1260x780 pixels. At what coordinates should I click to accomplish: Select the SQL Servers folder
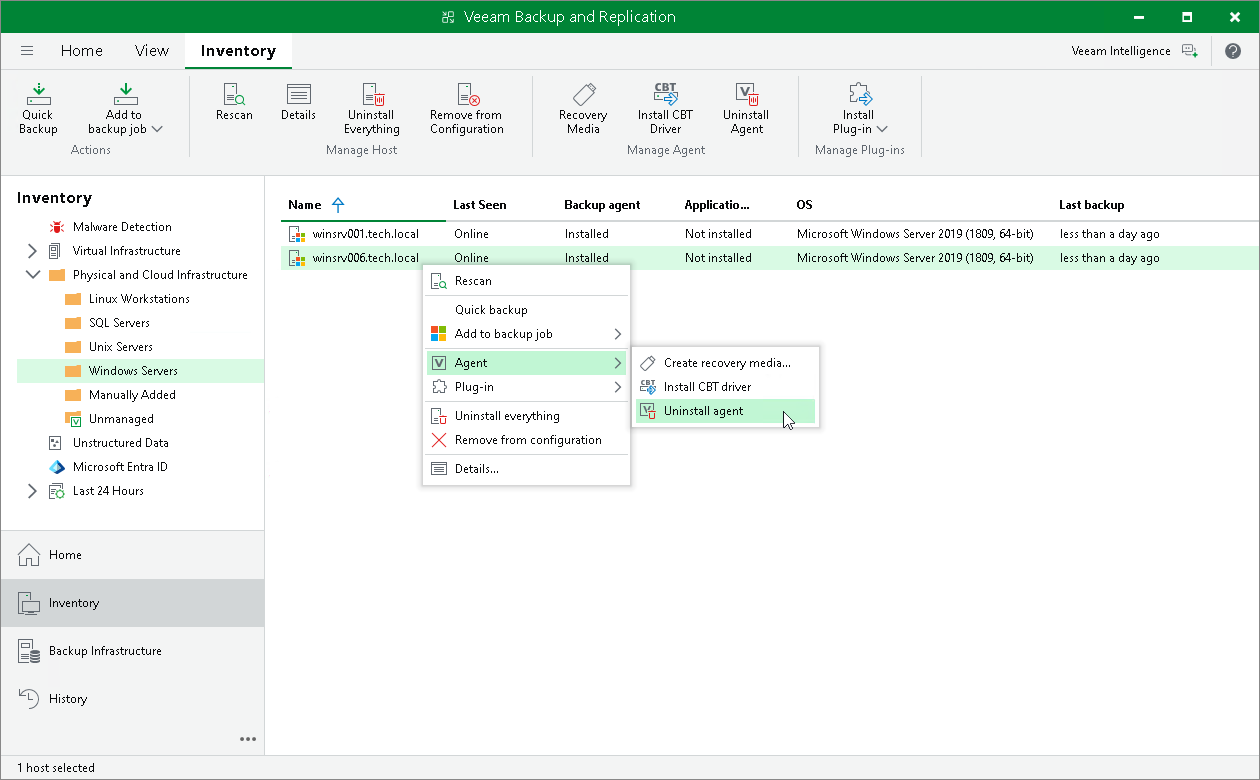pos(119,323)
